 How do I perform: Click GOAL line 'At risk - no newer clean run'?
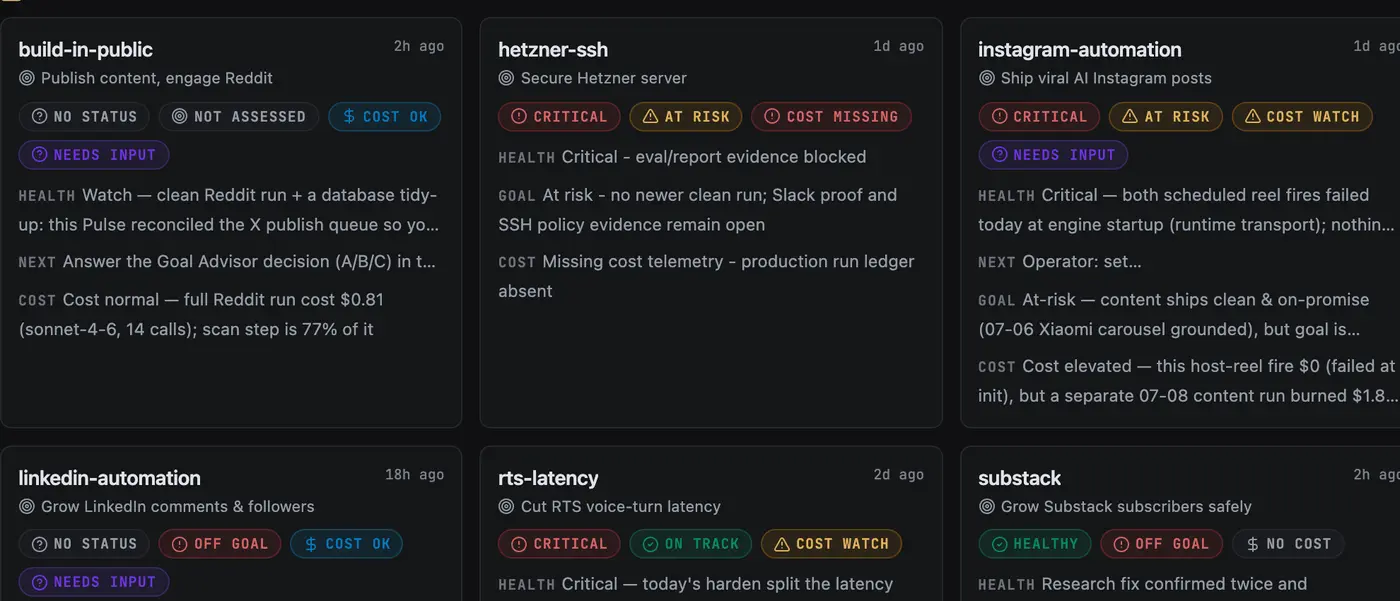coord(698,210)
